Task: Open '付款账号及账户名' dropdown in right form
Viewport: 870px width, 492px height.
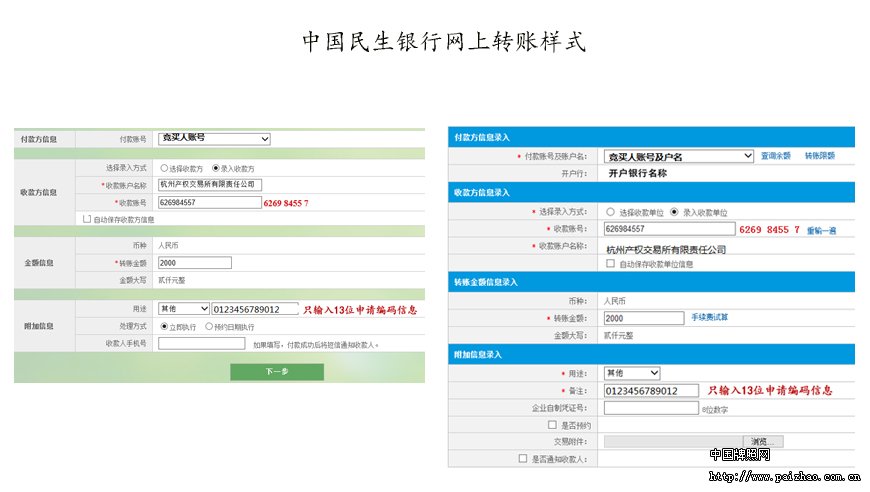Action: tap(679, 156)
